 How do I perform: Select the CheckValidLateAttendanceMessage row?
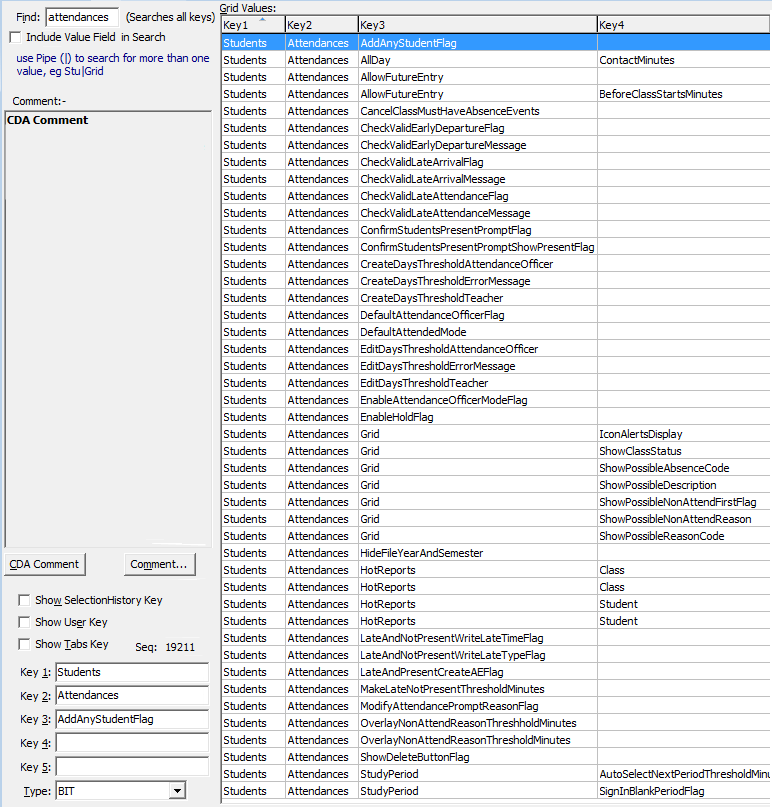(x=496, y=213)
